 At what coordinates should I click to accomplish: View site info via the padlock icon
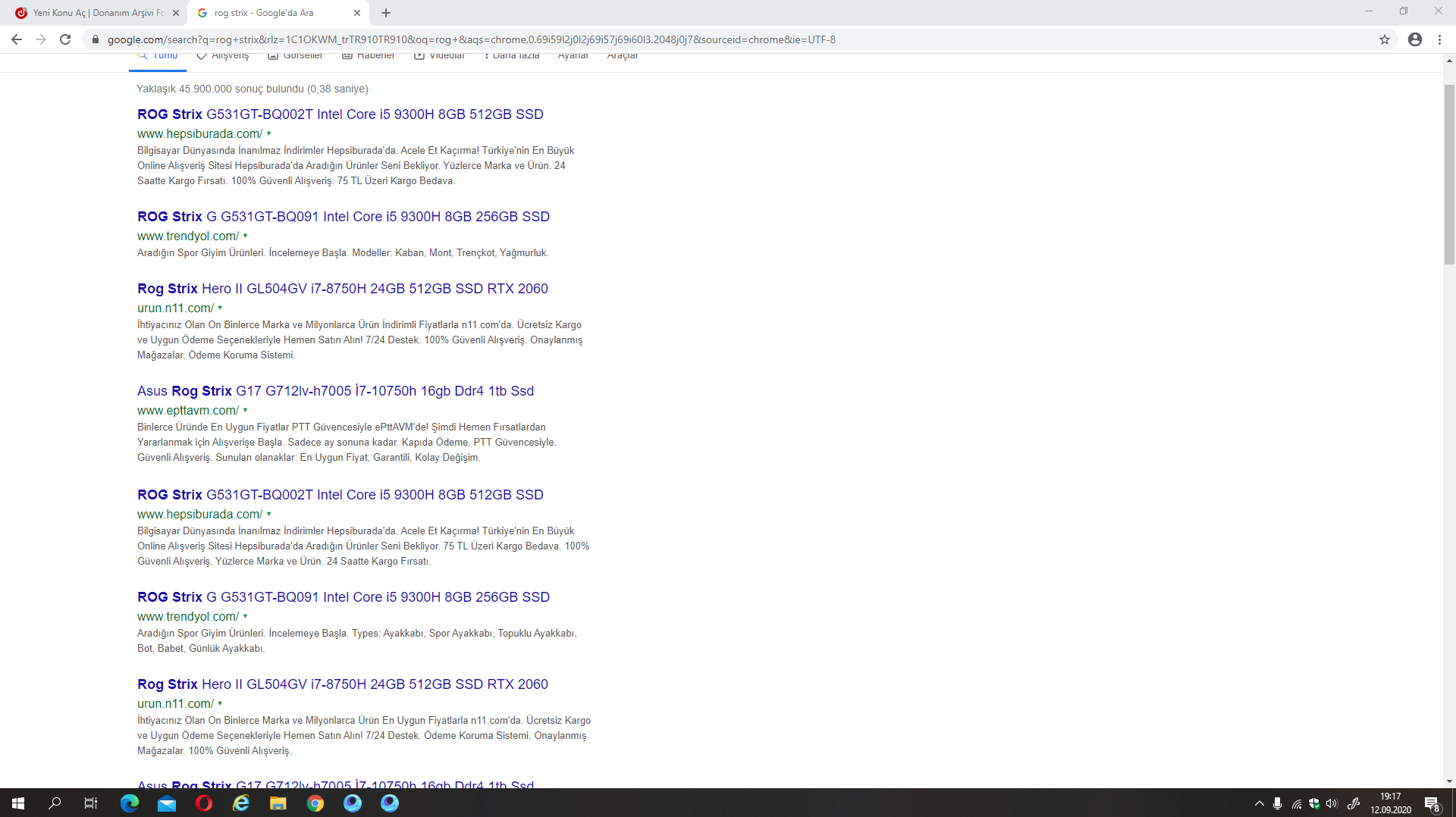(x=96, y=39)
